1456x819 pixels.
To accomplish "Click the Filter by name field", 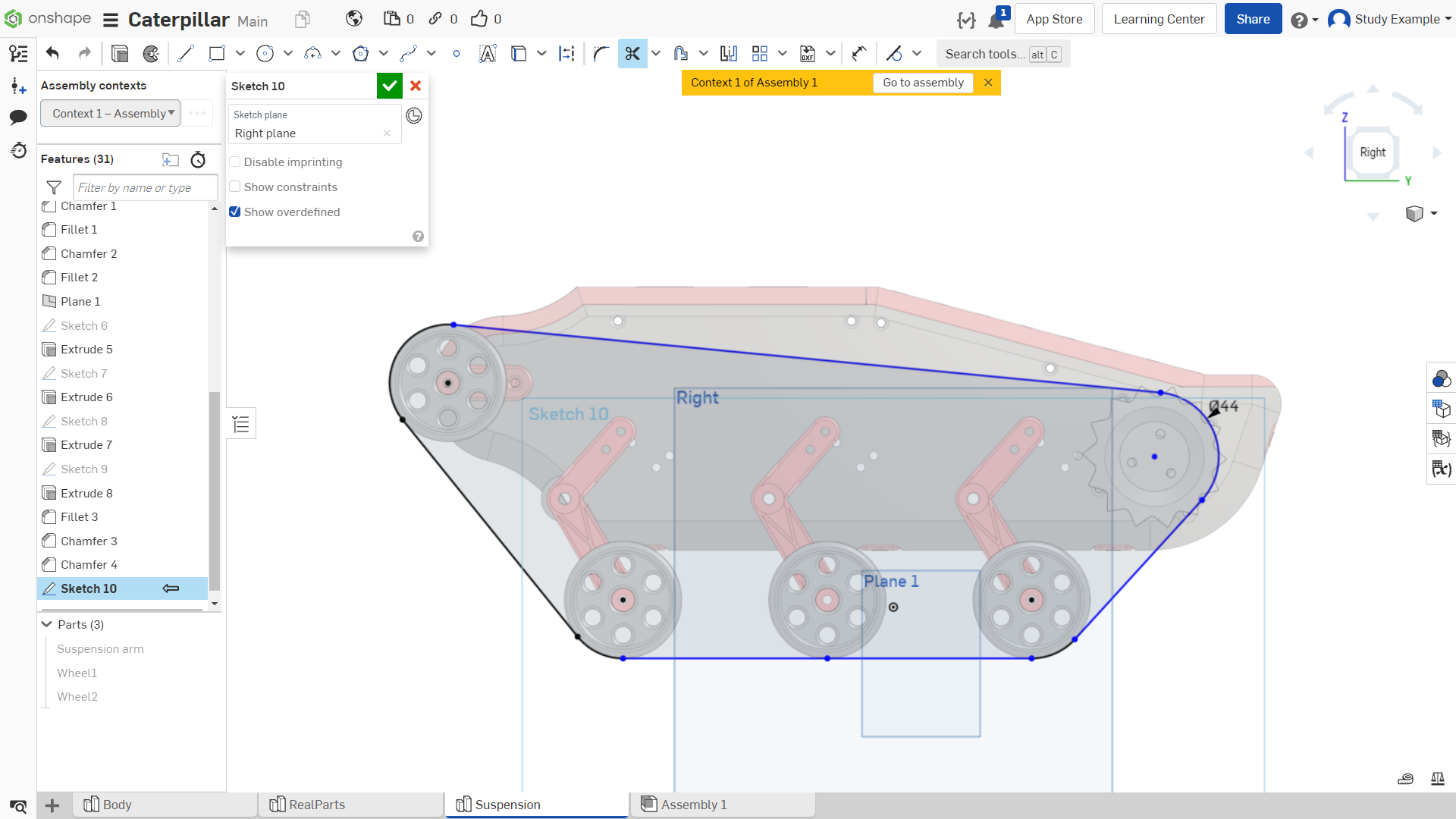I will (145, 187).
